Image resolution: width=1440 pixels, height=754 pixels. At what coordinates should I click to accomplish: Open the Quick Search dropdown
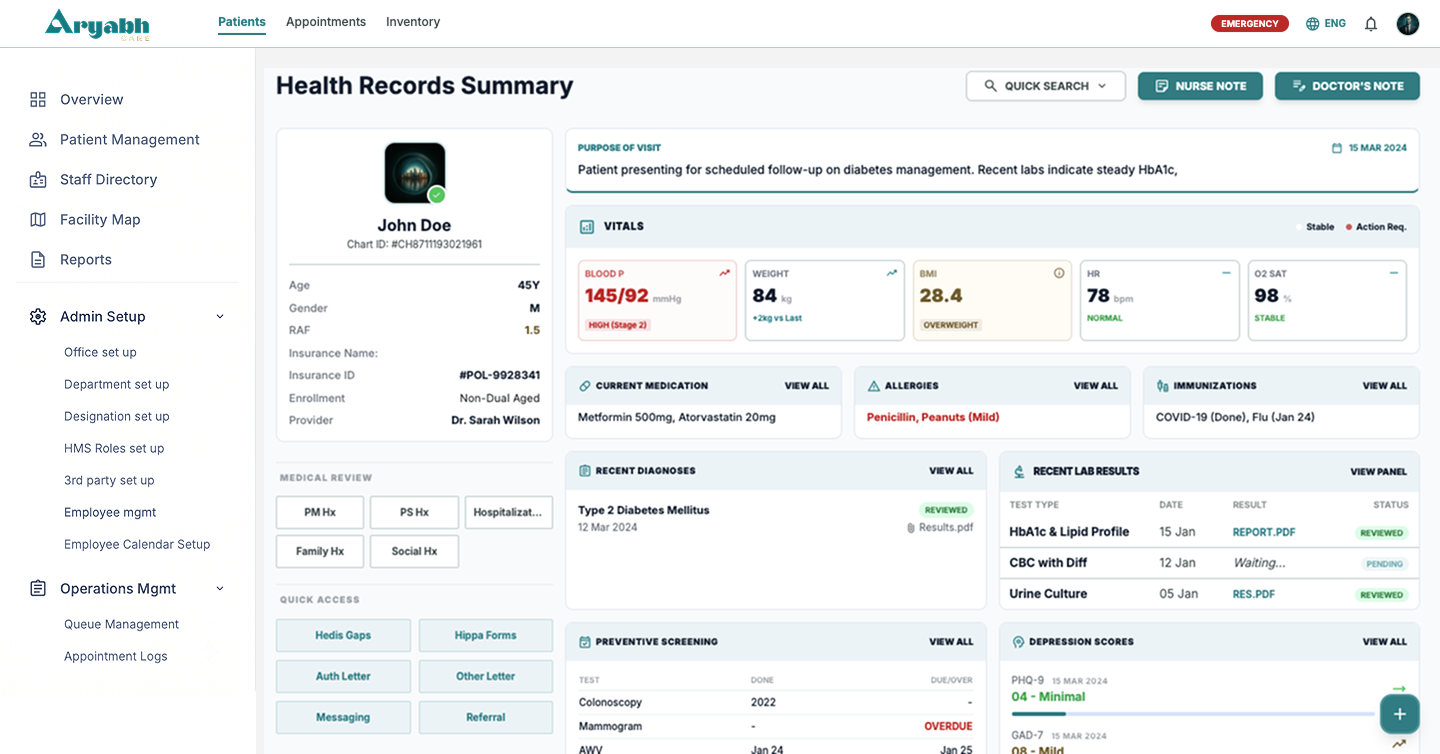tap(1046, 86)
